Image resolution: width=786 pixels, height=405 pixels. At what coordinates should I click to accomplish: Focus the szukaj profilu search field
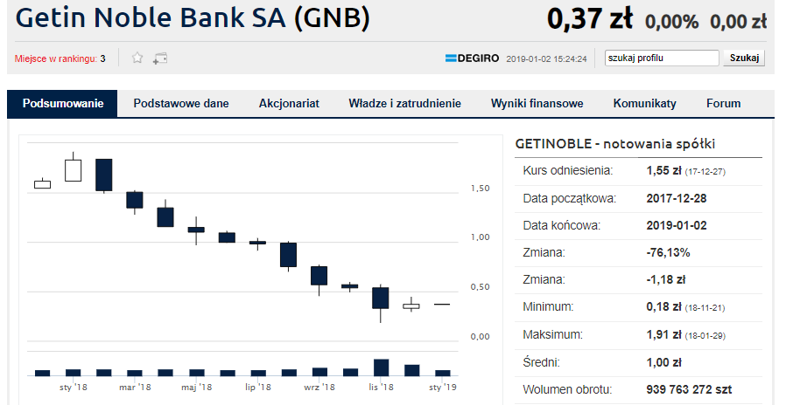click(x=662, y=58)
